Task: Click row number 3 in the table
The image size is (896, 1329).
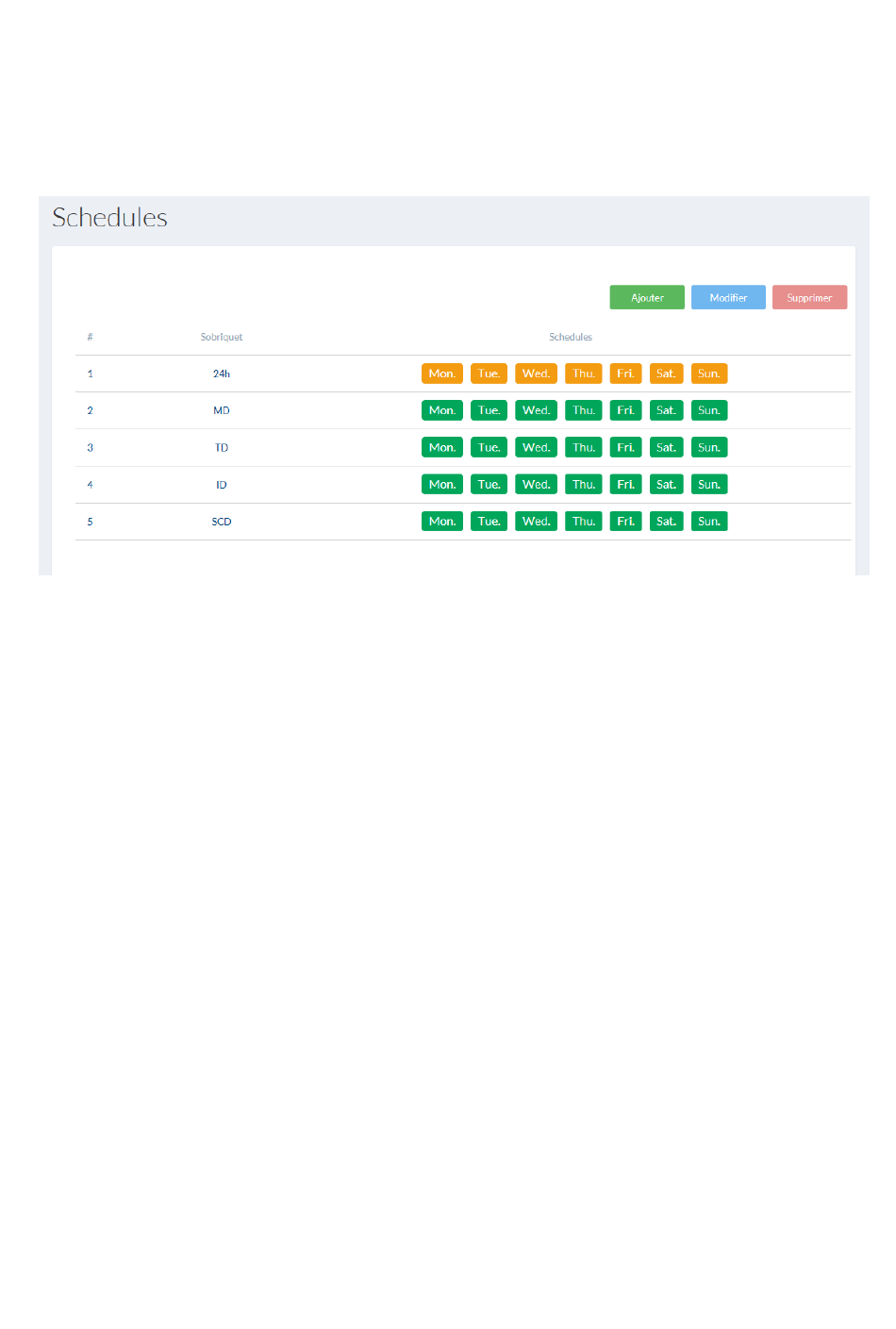Action: [x=91, y=447]
